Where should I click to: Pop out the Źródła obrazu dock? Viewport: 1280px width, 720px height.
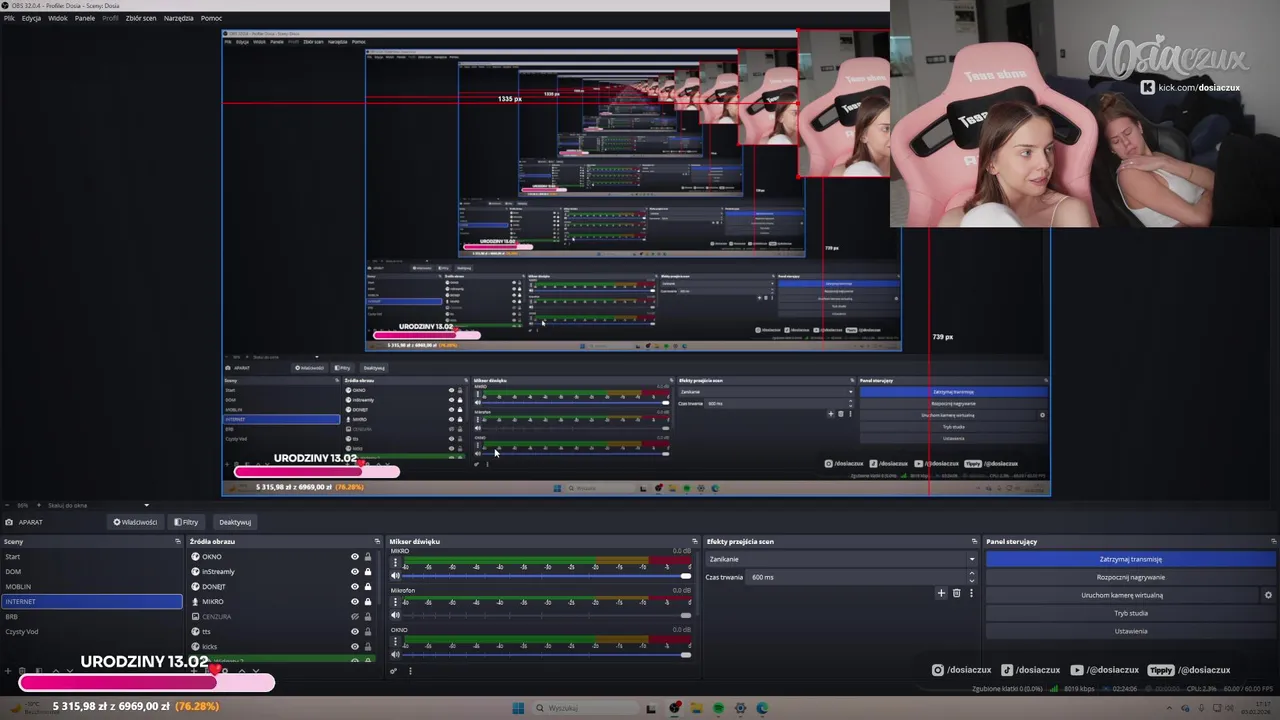[x=377, y=541]
